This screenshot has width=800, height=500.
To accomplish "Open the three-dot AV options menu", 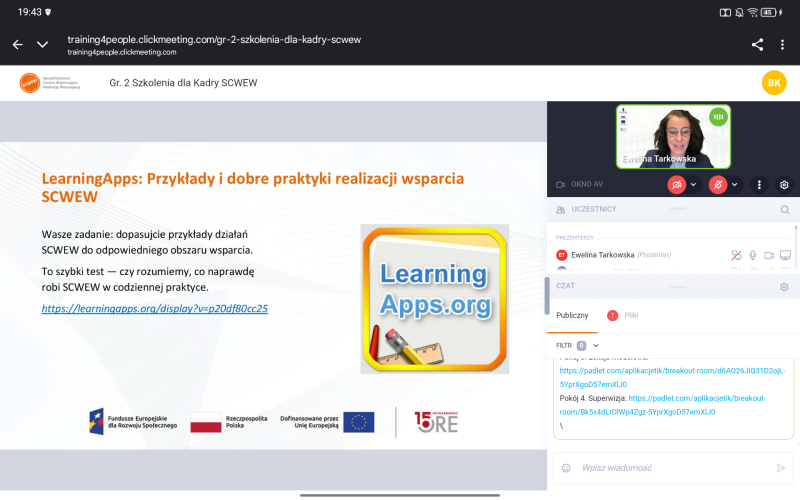I will [x=759, y=185].
